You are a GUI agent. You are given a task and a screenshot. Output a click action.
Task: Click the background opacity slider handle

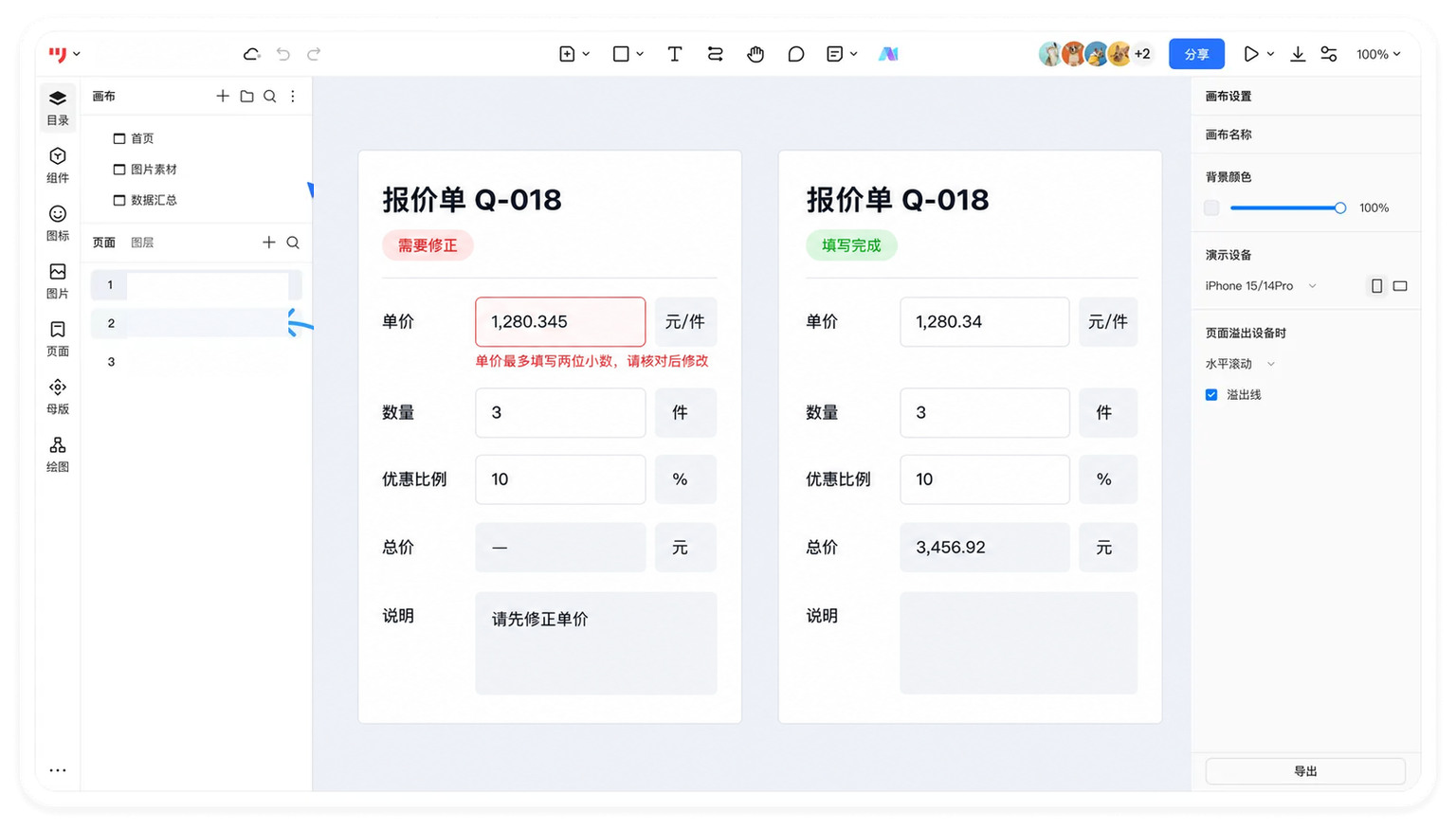(x=1340, y=207)
